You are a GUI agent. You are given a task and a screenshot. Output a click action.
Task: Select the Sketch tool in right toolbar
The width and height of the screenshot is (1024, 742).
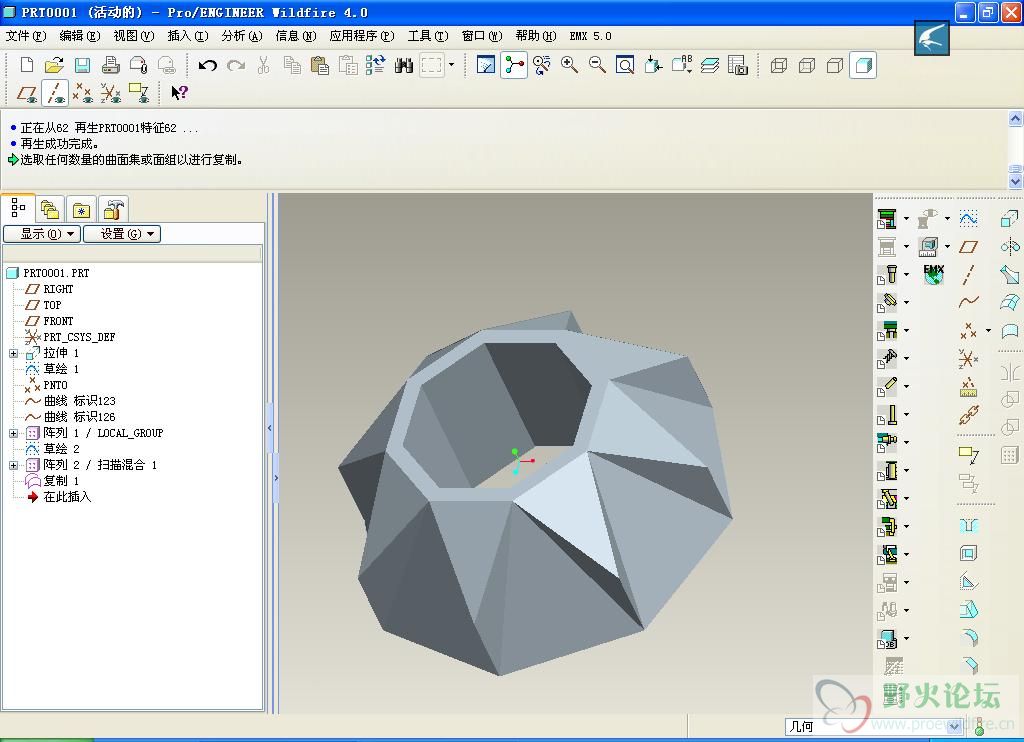968,219
